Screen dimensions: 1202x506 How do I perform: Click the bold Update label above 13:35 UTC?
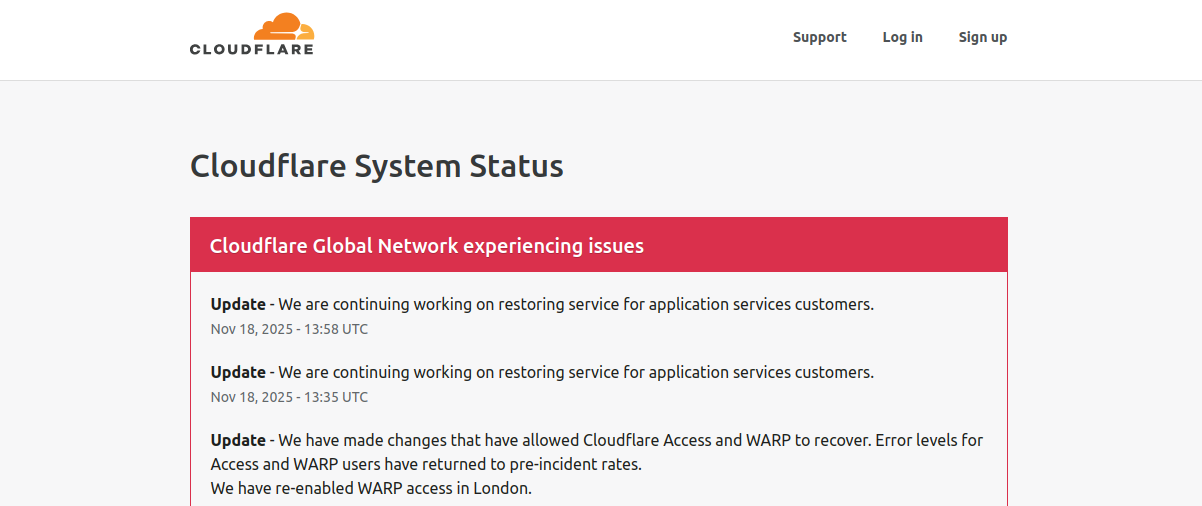pos(238,372)
